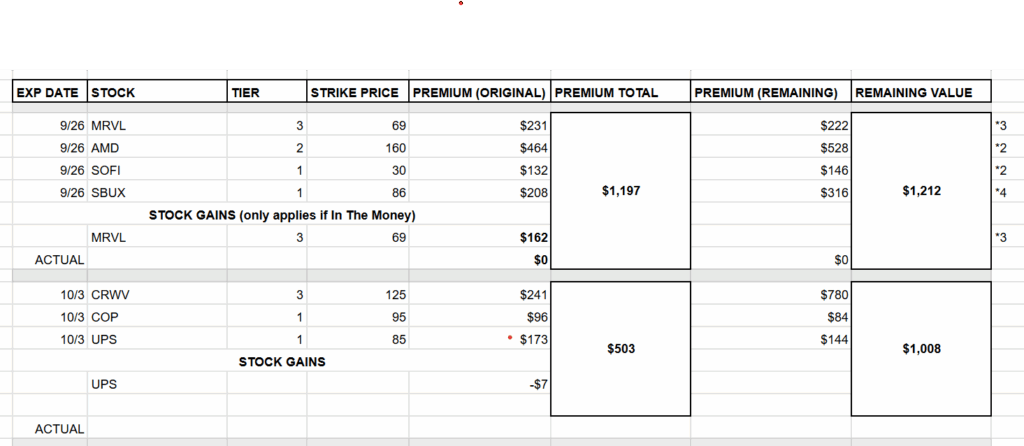
Task: Click the merged $1,212 remaining value cell
Action: point(921,191)
